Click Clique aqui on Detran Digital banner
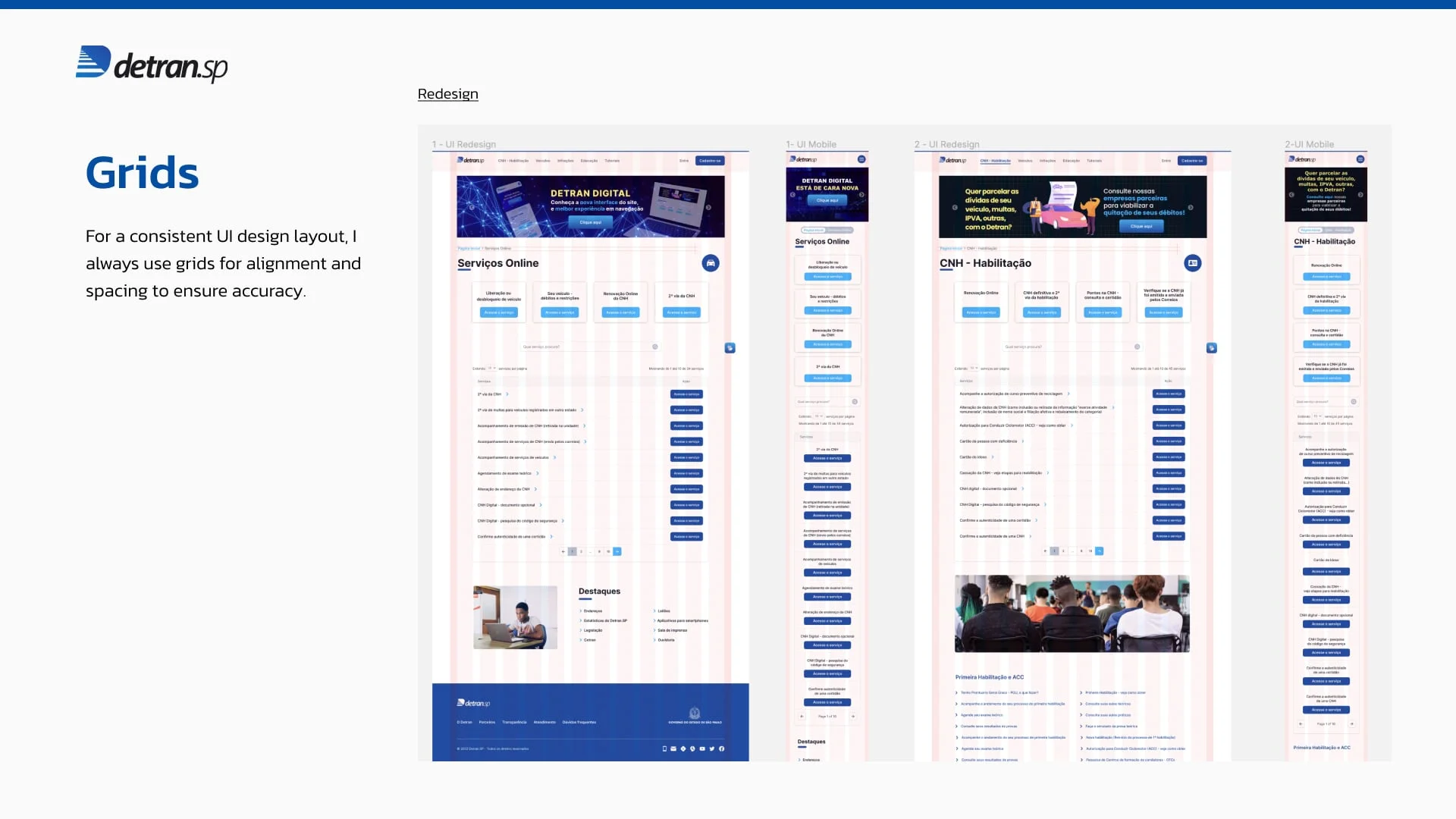1456x819 pixels. point(590,222)
